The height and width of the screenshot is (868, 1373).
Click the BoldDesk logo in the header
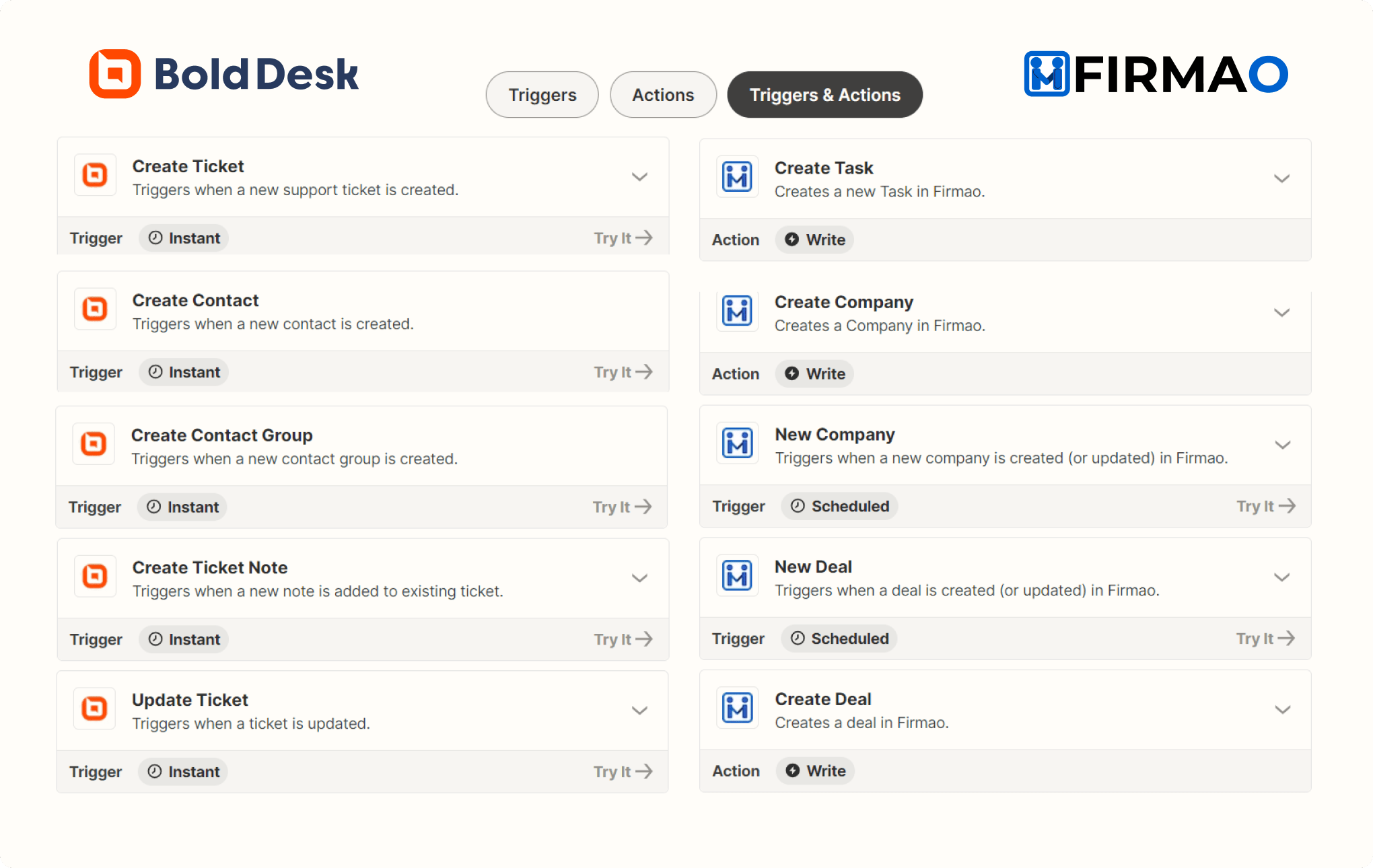coord(223,73)
